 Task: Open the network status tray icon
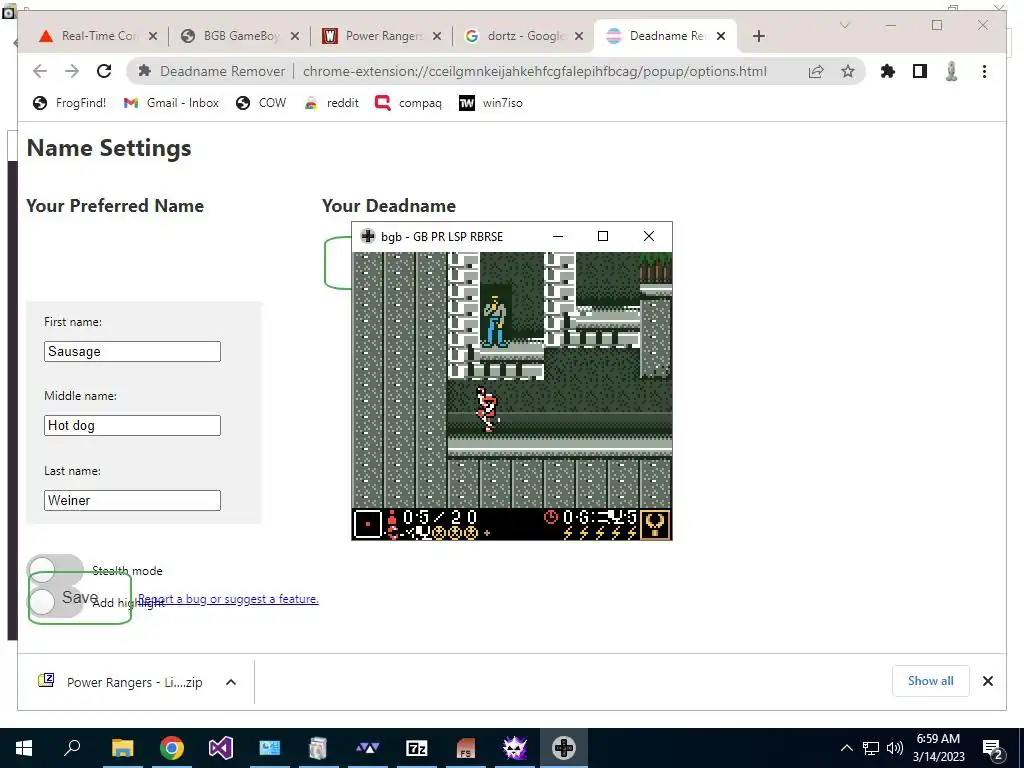[x=871, y=748]
